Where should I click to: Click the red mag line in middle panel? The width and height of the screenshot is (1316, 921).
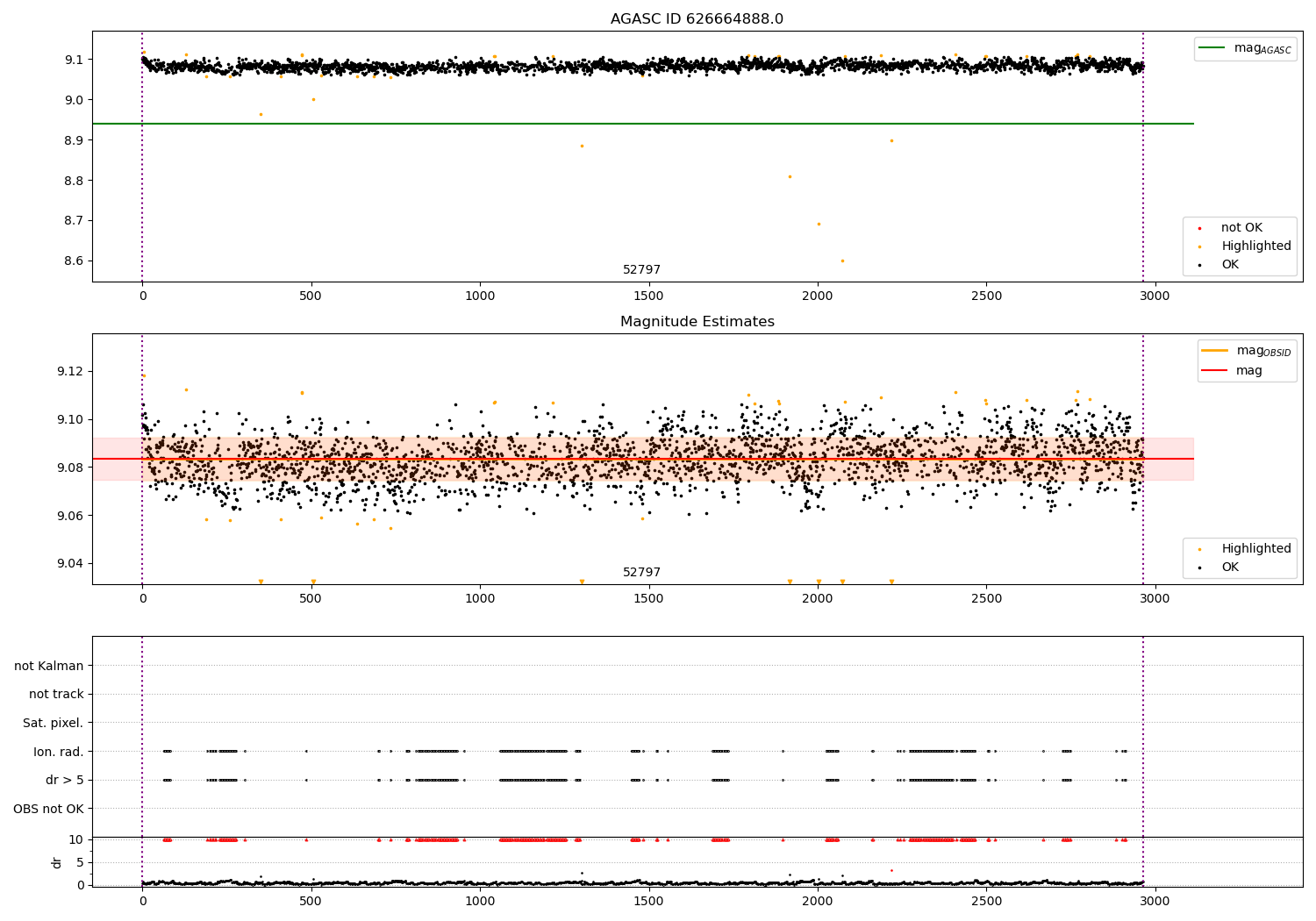click(x=642, y=459)
